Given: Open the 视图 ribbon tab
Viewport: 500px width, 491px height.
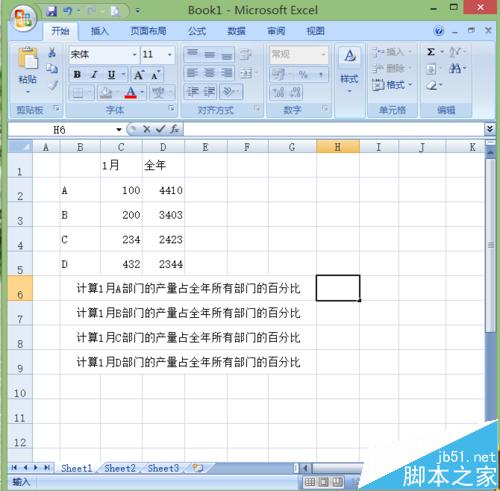Looking at the screenshot, I should [315, 31].
